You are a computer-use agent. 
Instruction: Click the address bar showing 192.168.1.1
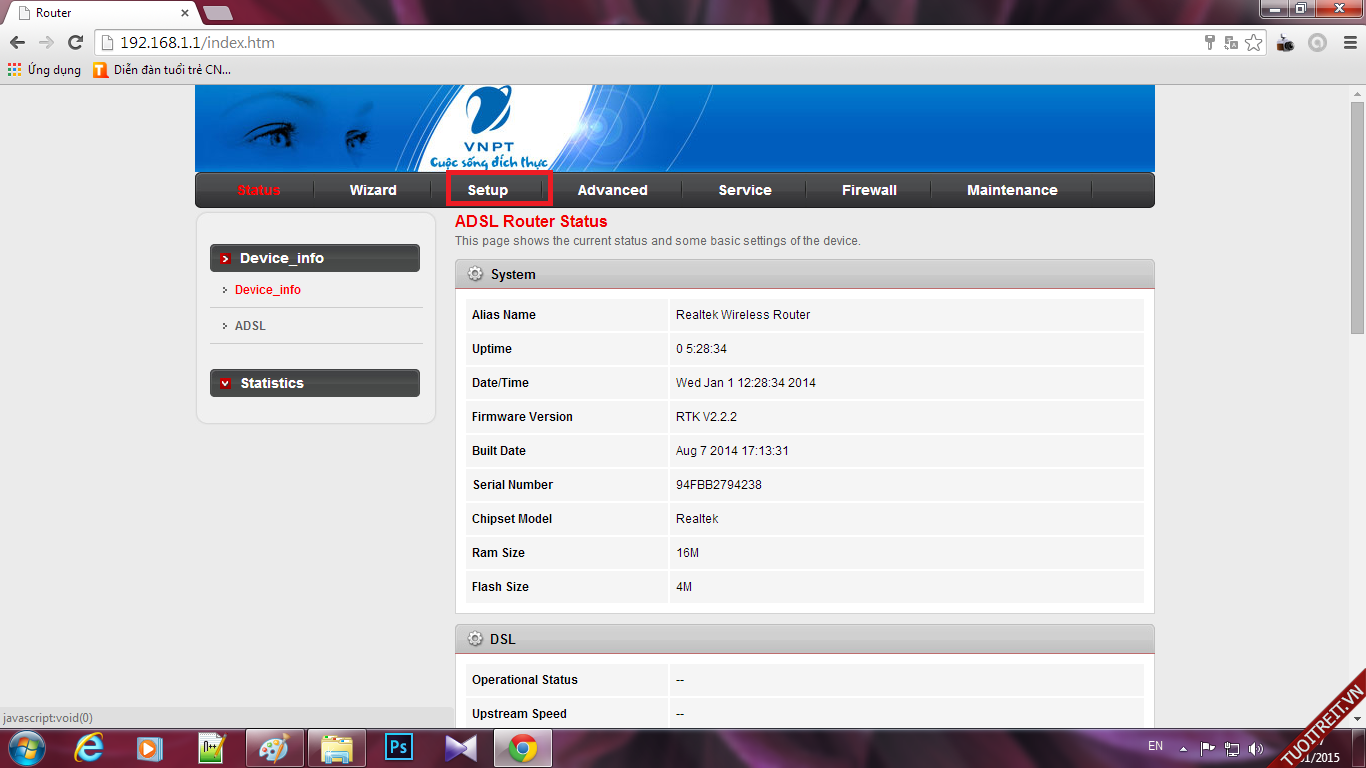(600, 43)
